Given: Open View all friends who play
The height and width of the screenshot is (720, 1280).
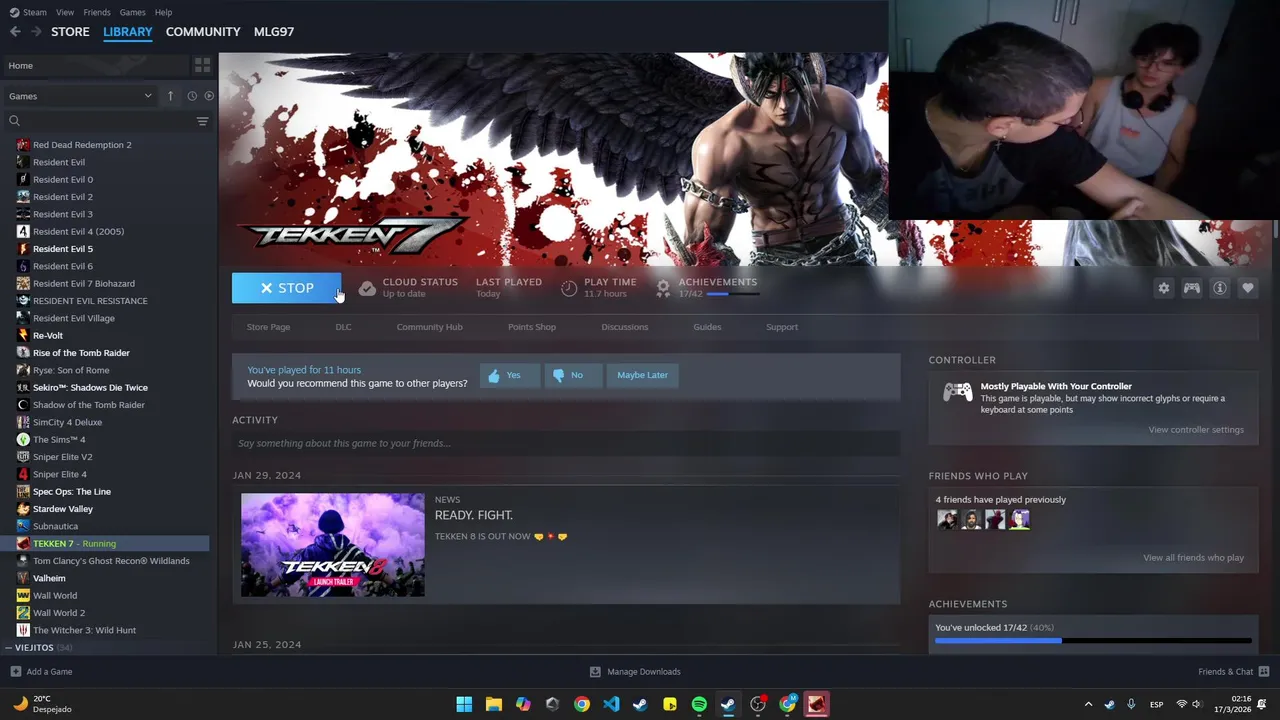Looking at the screenshot, I should point(1194,558).
